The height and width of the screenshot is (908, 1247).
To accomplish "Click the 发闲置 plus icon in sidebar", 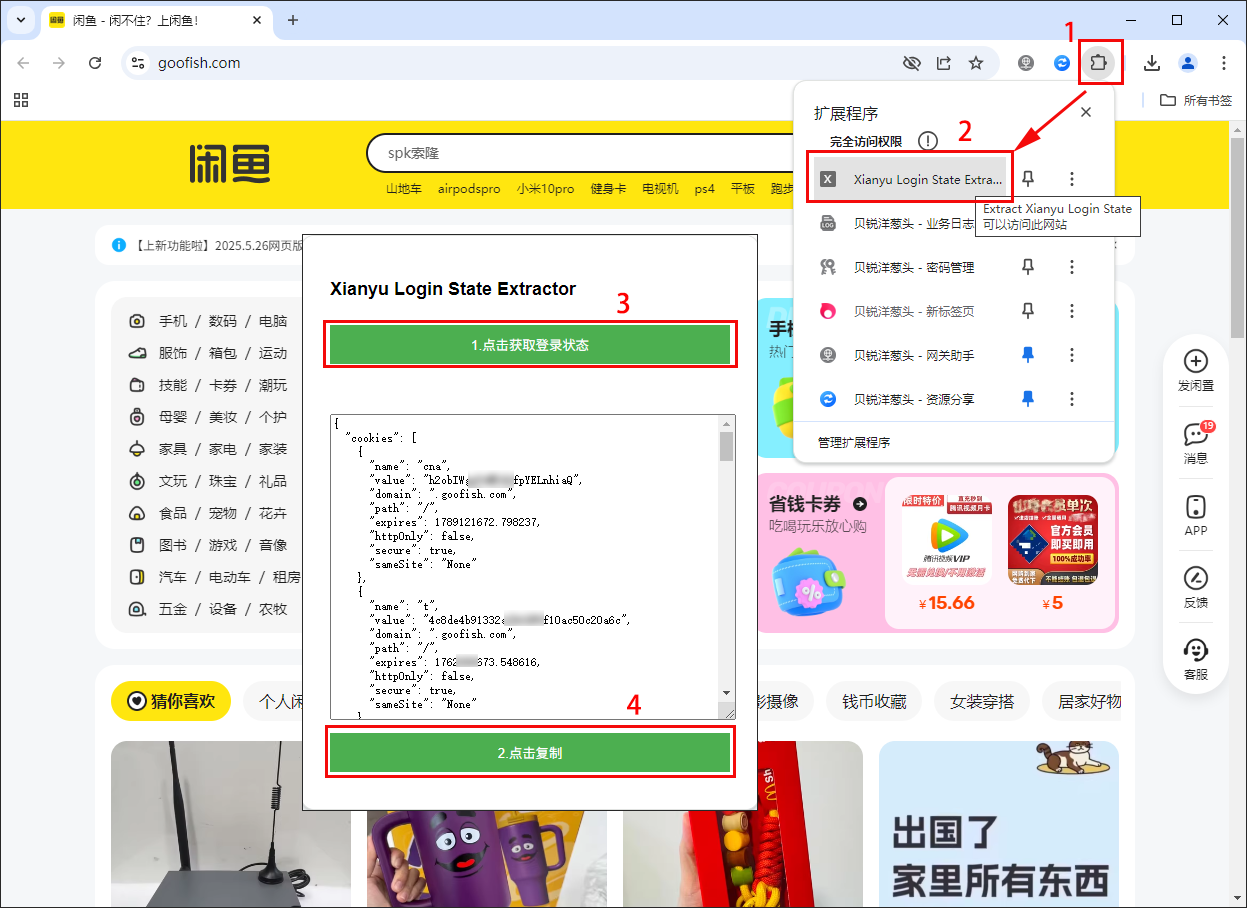I will pos(1195,361).
